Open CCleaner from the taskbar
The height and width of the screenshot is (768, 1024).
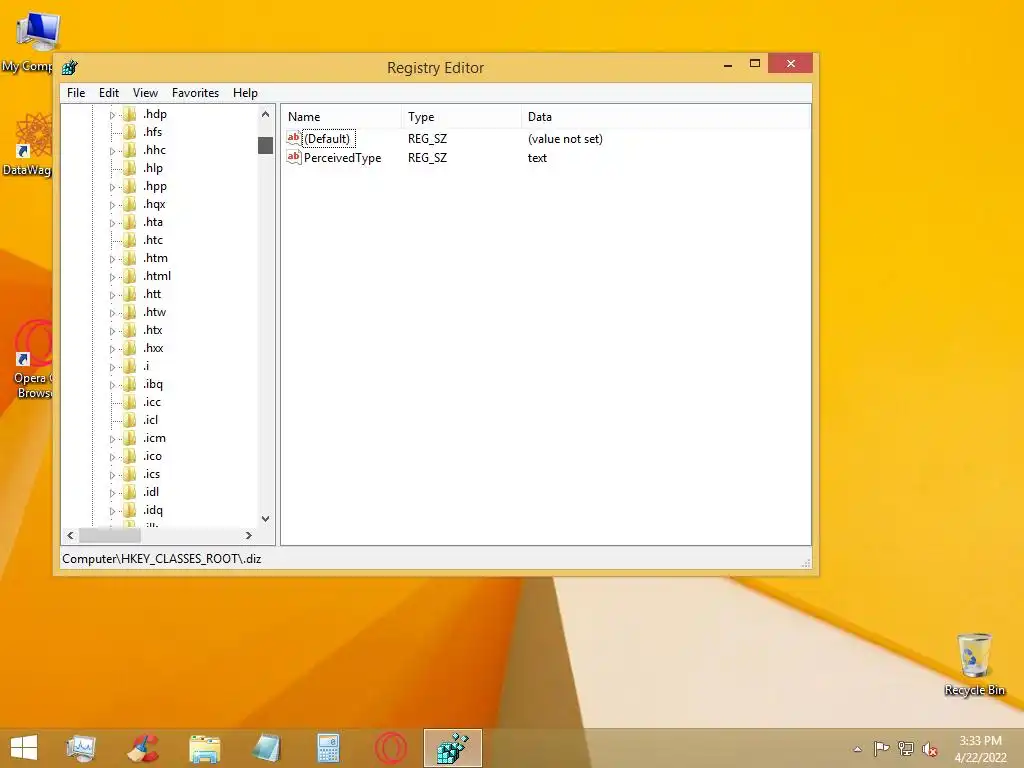(x=143, y=748)
